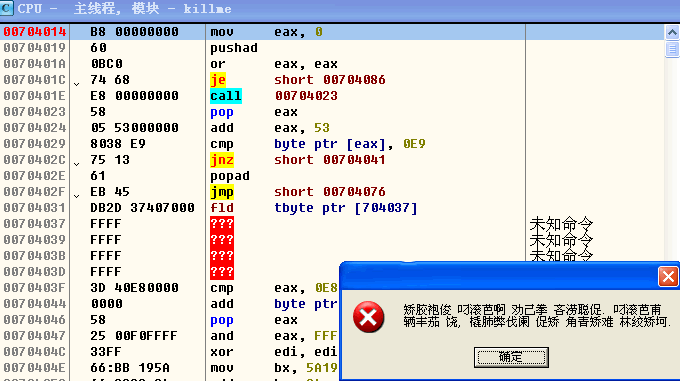Image resolution: width=680 pixels, height=381 pixels.
Task: Click the red error icon in the dialog
Action: tap(368, 316)
